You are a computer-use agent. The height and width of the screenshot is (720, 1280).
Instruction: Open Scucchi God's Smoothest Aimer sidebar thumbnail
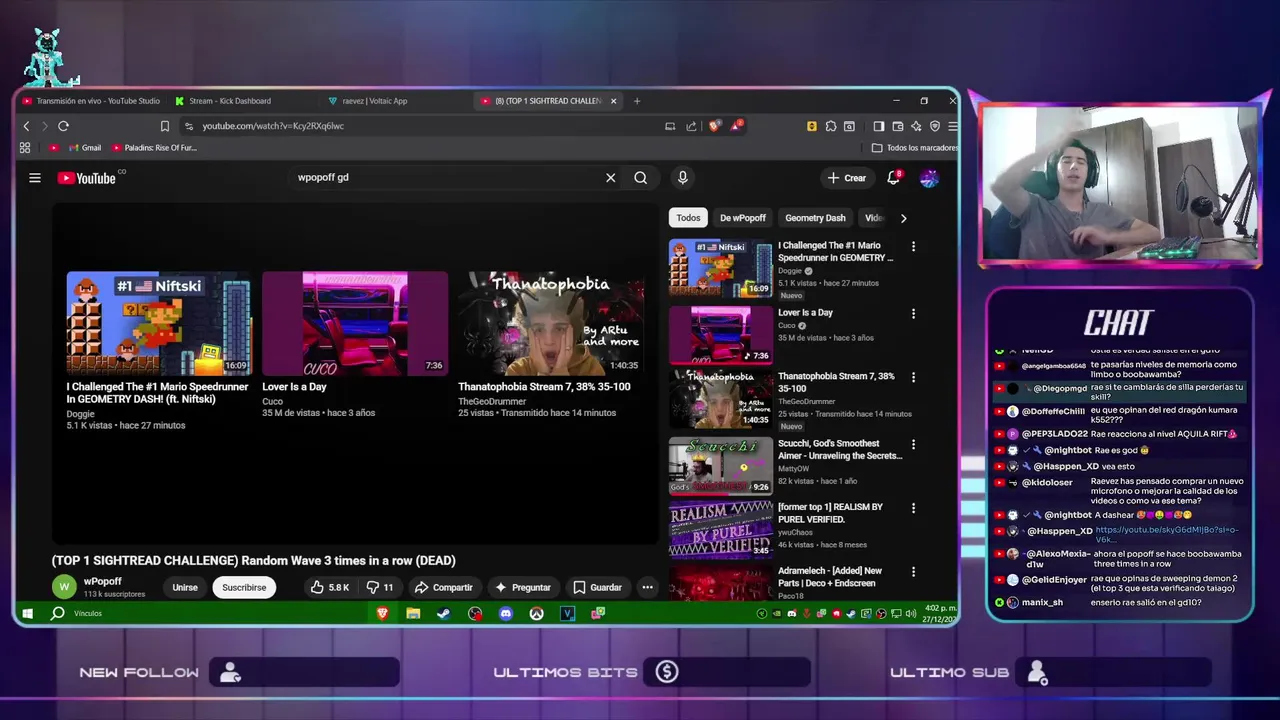click(721, 466)
